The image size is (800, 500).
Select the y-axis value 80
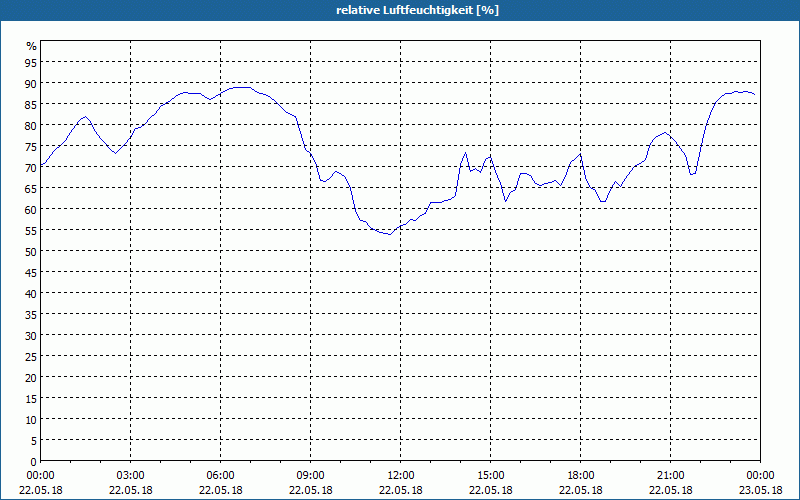[x=31, y=125]
